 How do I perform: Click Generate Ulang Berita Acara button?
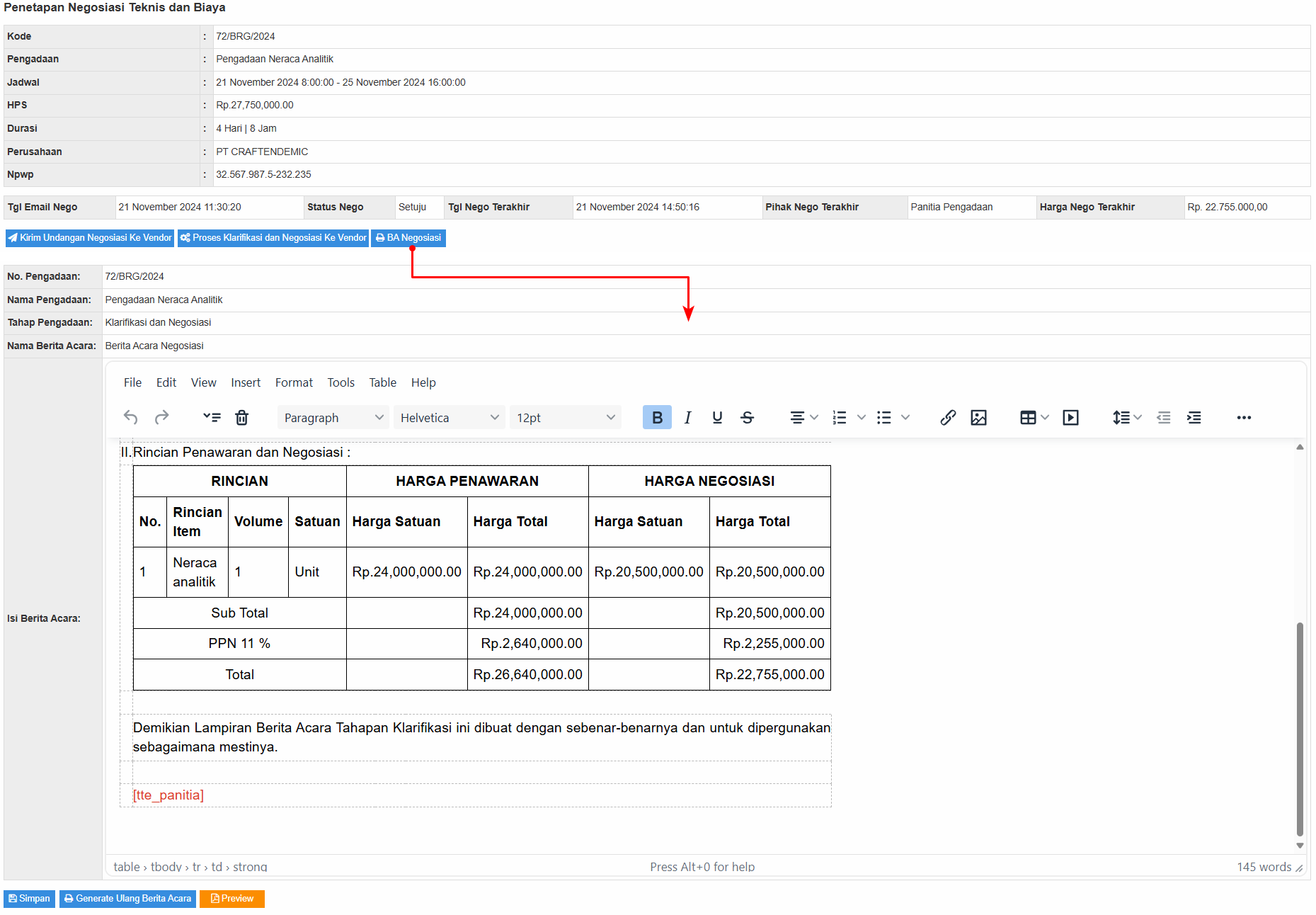coord(127,898)
